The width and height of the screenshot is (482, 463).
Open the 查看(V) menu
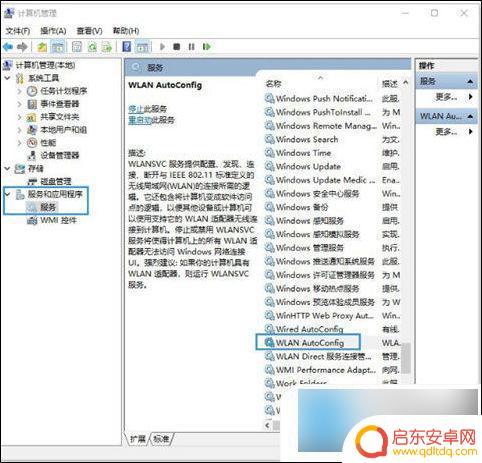pos(89,31)
